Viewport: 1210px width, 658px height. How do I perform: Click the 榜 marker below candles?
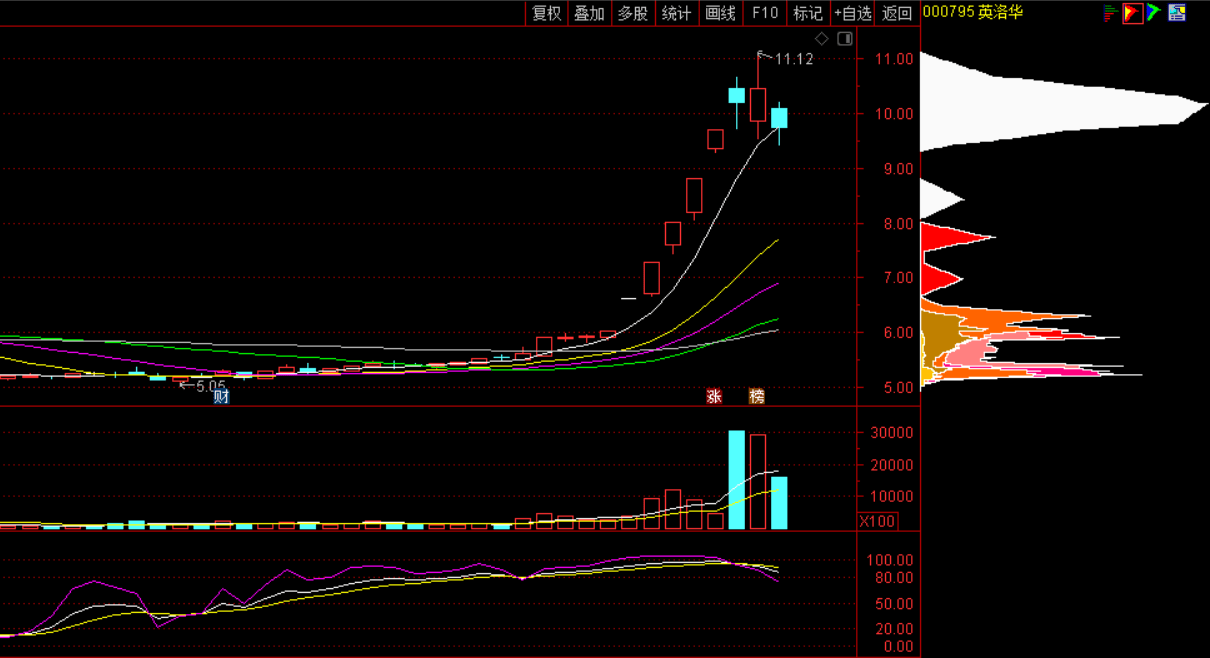tap(757, 396)
